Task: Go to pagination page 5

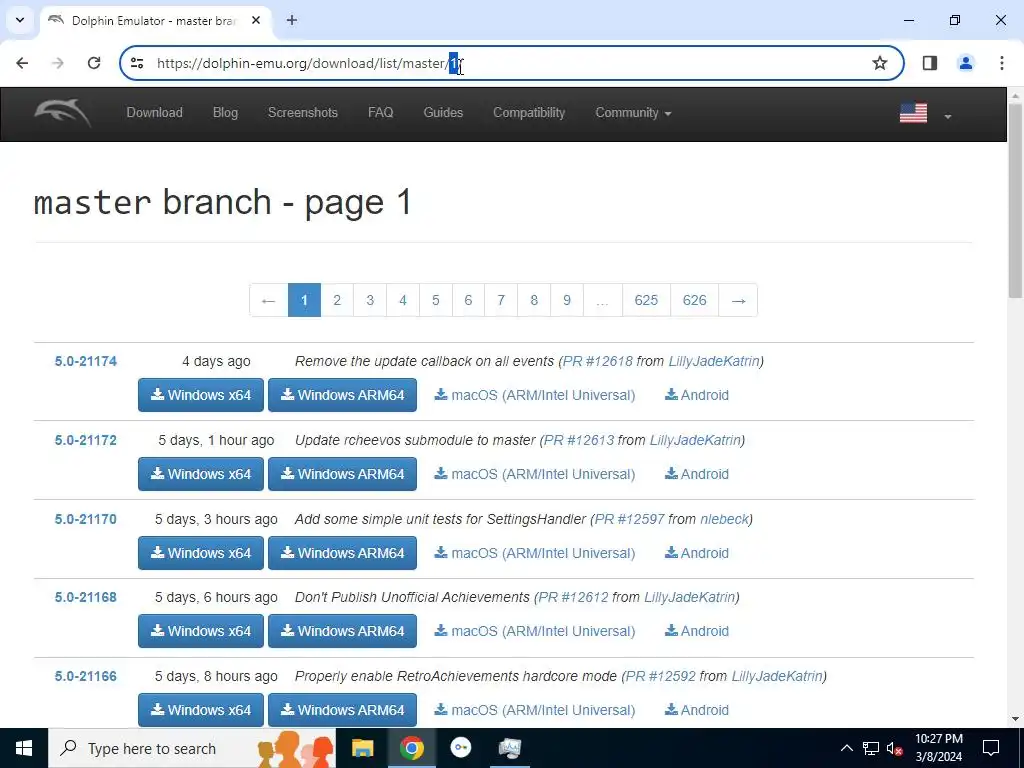Action: pyautogui.click(x=436, y=300)
